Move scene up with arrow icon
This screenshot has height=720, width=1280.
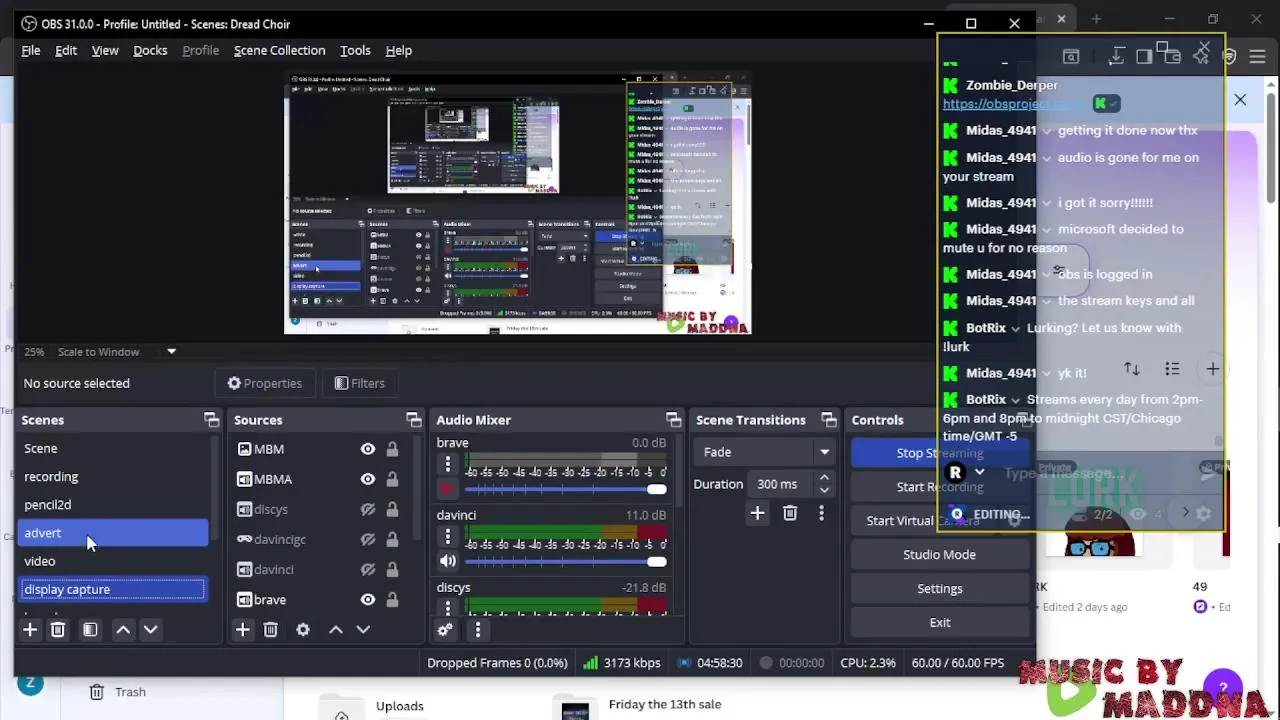(x=123, y=629)
